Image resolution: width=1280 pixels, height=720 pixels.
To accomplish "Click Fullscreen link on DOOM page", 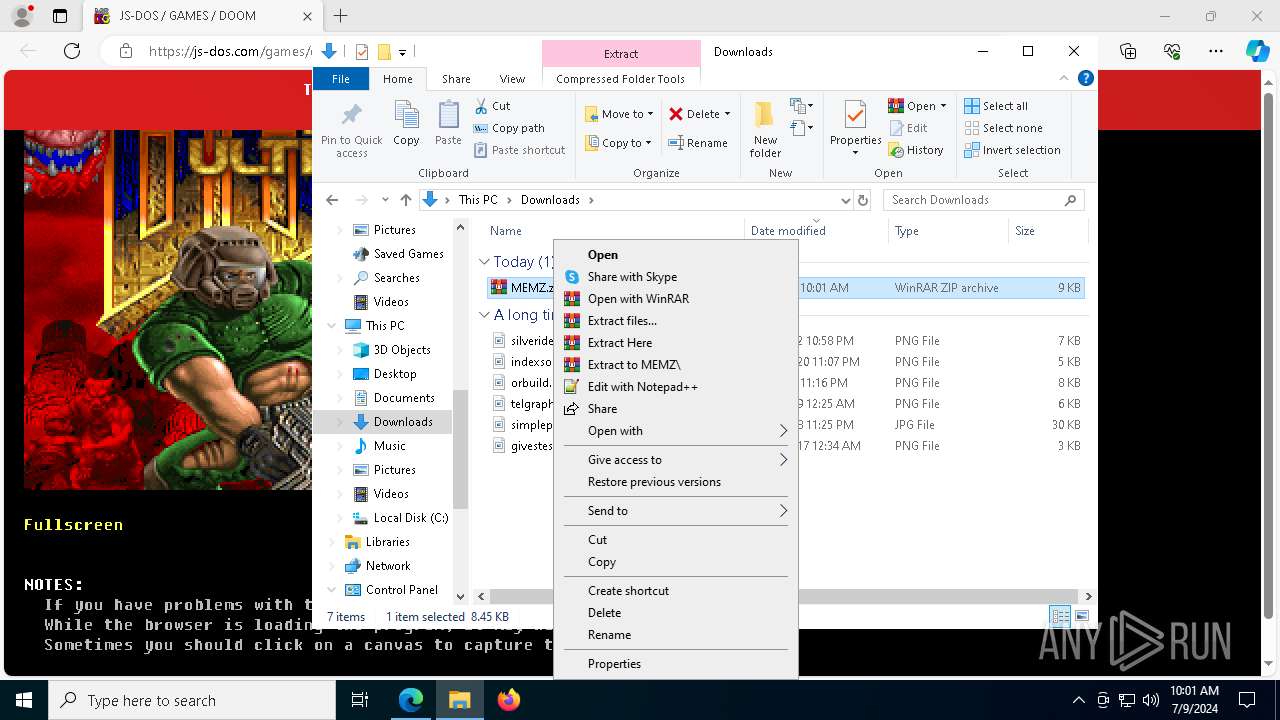I will (x=74, y=524).
